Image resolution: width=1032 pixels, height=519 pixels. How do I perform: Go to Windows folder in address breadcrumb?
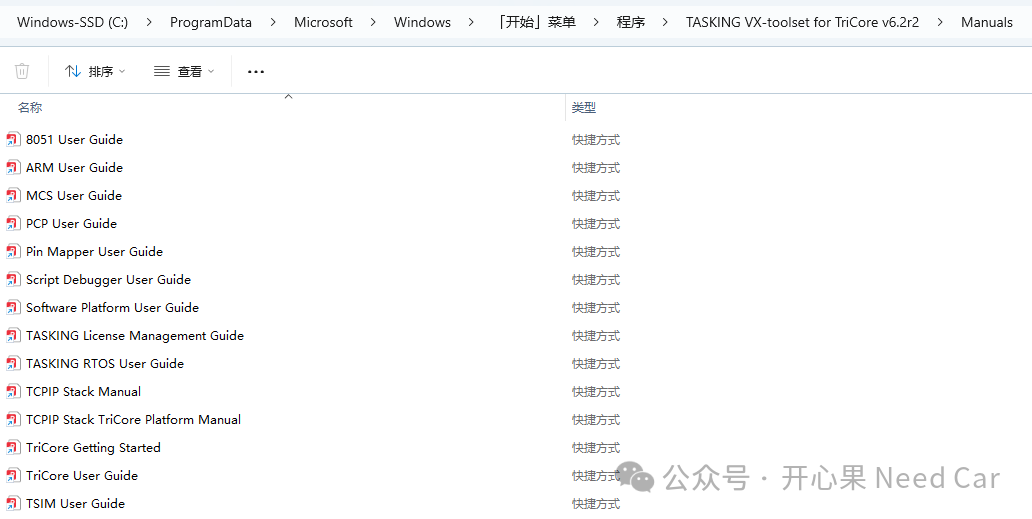pos(423,22)
